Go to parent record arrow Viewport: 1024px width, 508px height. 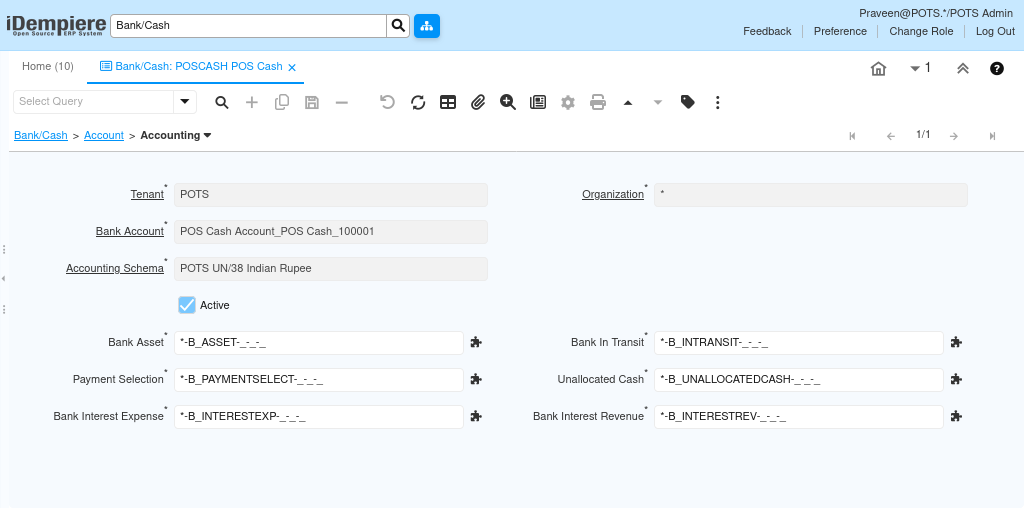628,103
